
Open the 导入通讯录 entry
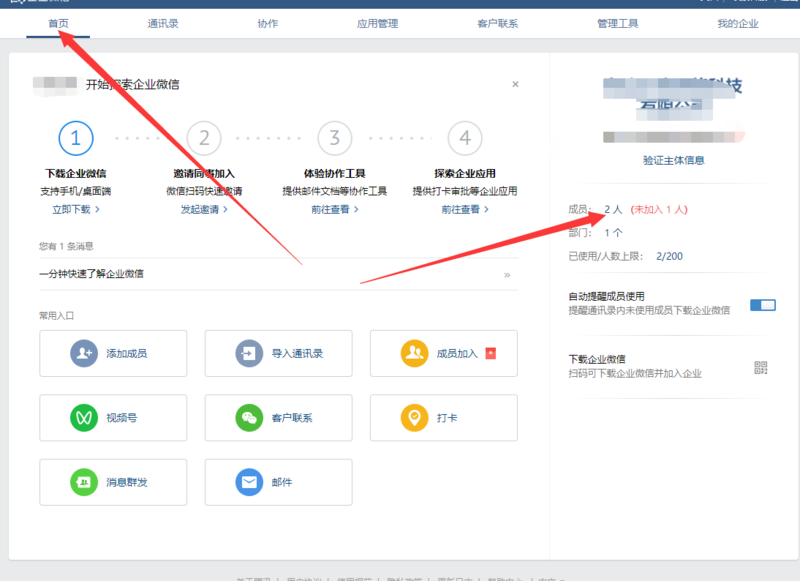[279, 353]
